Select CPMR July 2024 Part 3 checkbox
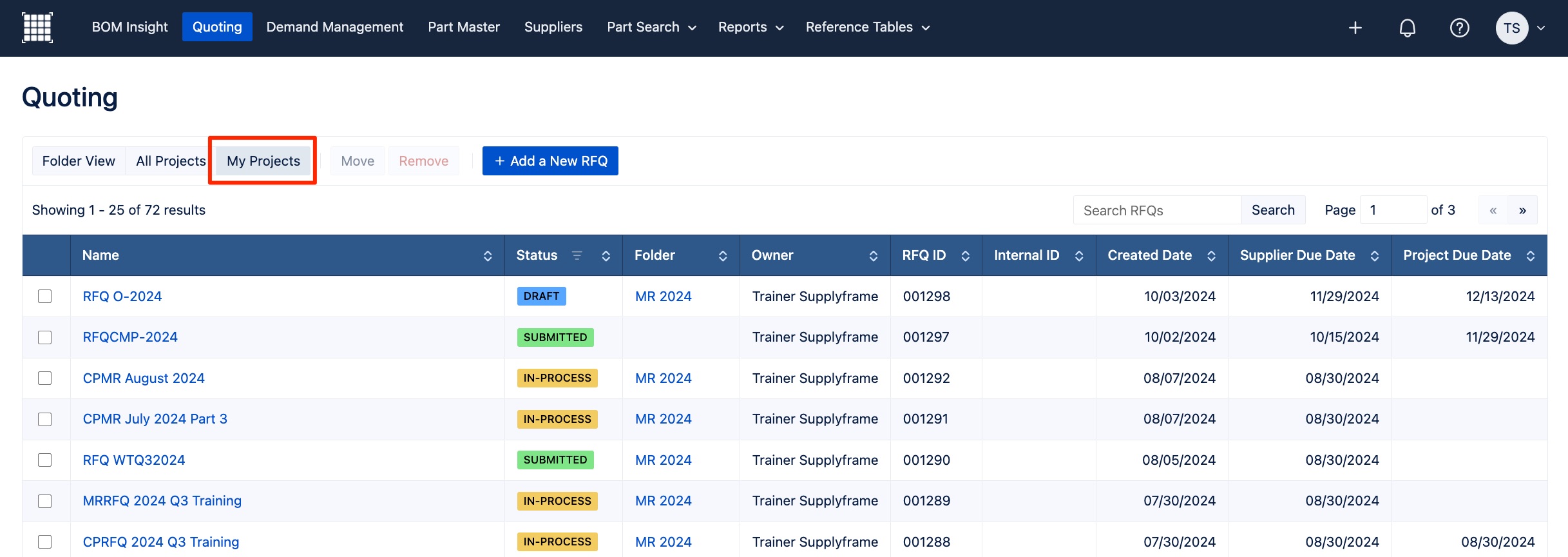This screenshot has height=557, width=1568. (44, 419)
